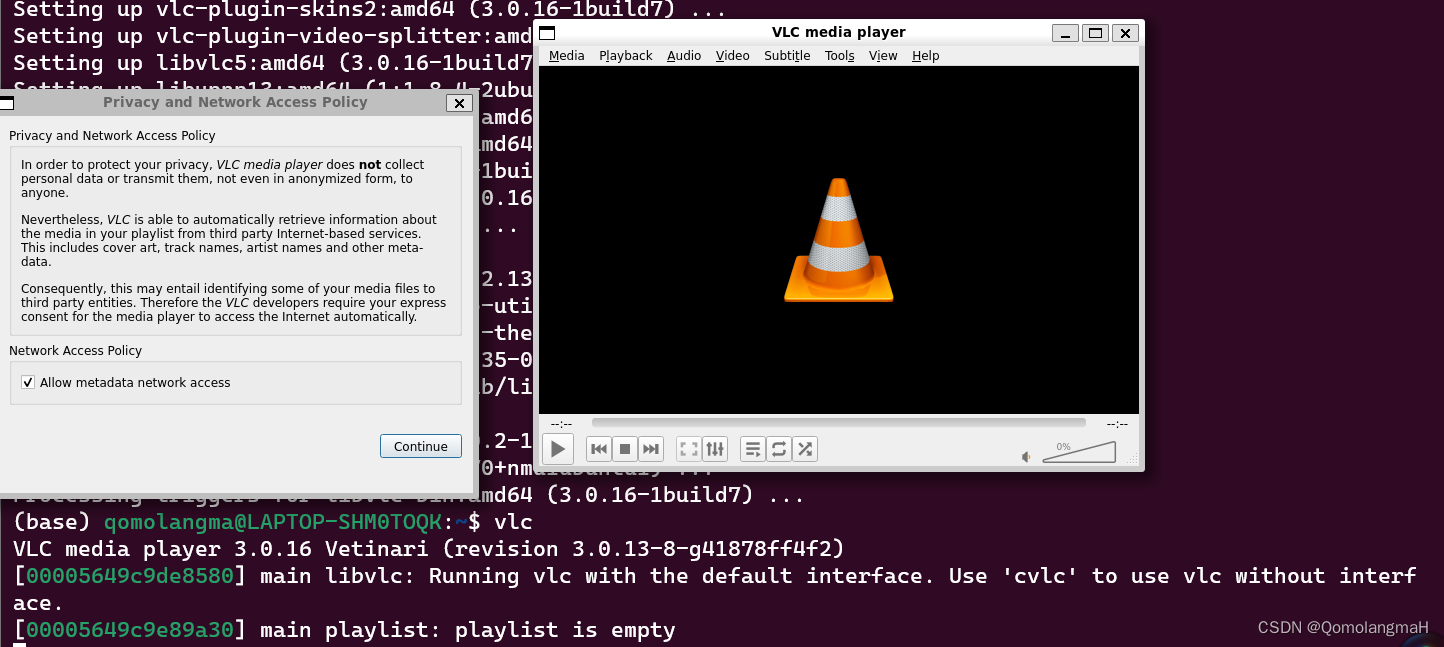Click the terminal text 'playlist is empty'

pos(565,630)
